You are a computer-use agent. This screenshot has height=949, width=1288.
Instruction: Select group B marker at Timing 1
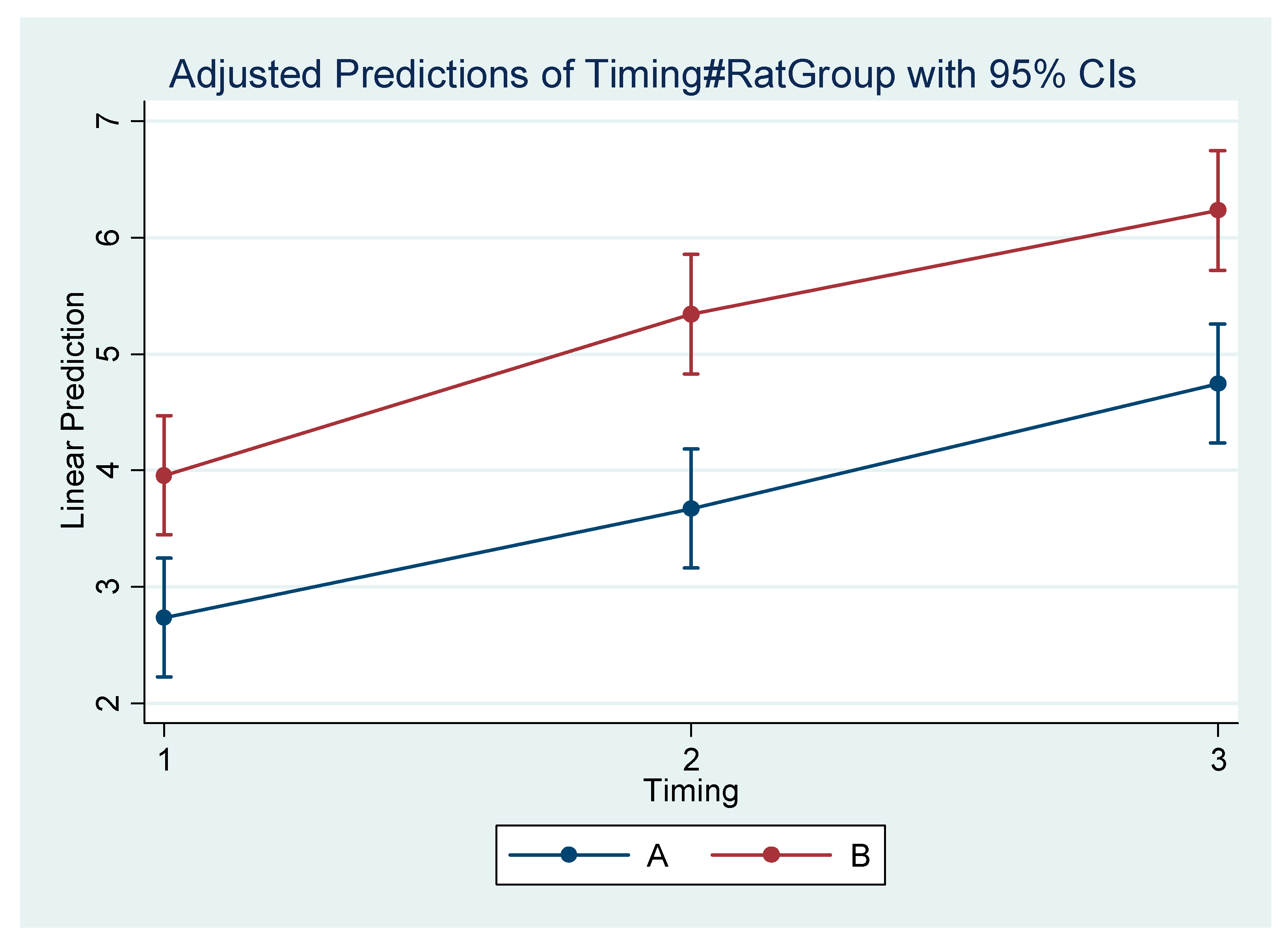pyautogui.click(x=164, y=475)
